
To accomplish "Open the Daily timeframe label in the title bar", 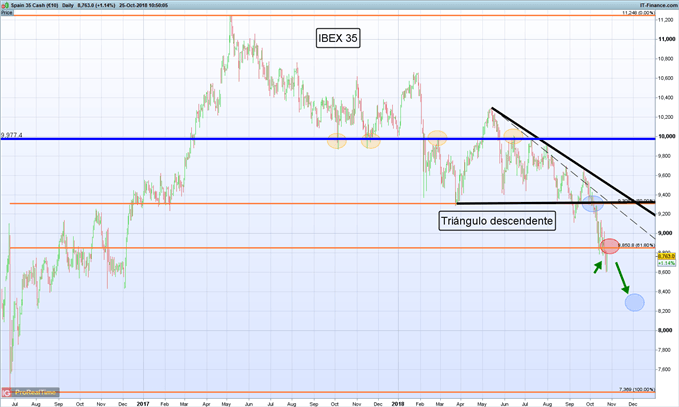I will tap(68, 5).
